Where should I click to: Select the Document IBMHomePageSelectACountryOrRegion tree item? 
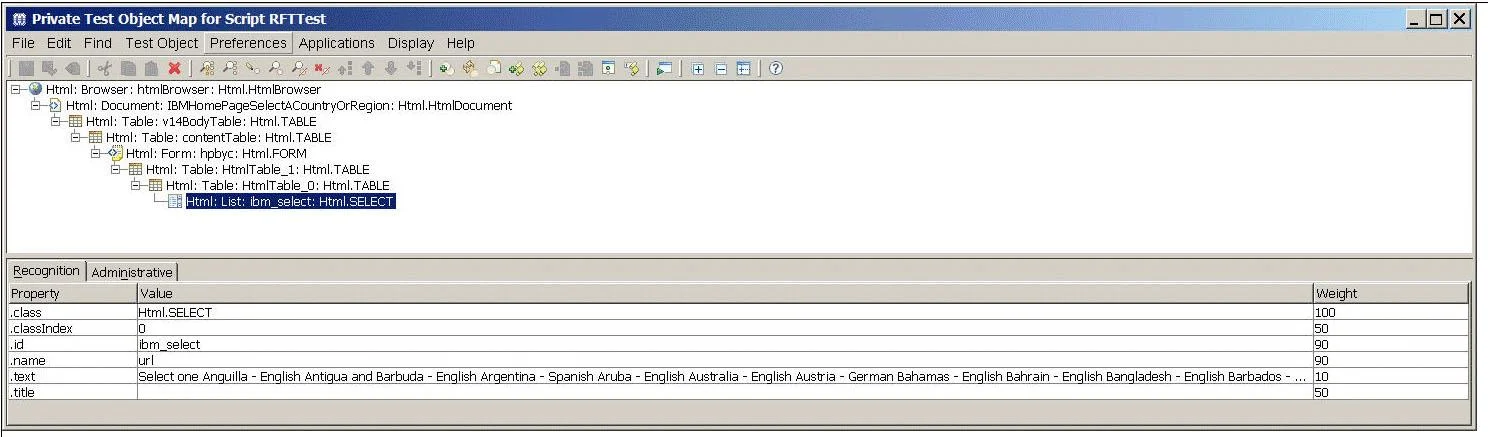[x=289, y=106]
